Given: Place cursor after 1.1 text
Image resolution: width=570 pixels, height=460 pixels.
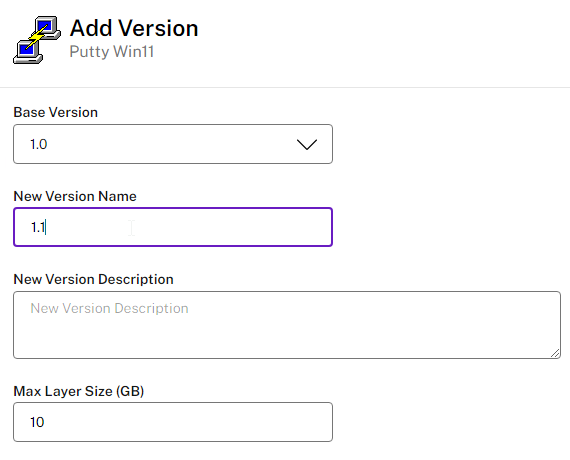Looking at the screenshot, I should 46,227.
